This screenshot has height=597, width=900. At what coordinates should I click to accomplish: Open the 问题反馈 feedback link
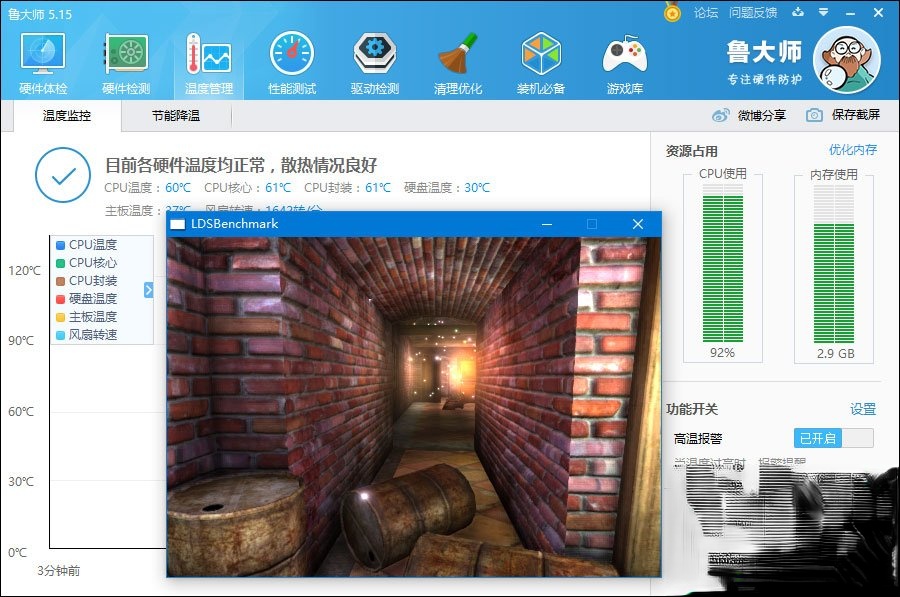[752, 13]
